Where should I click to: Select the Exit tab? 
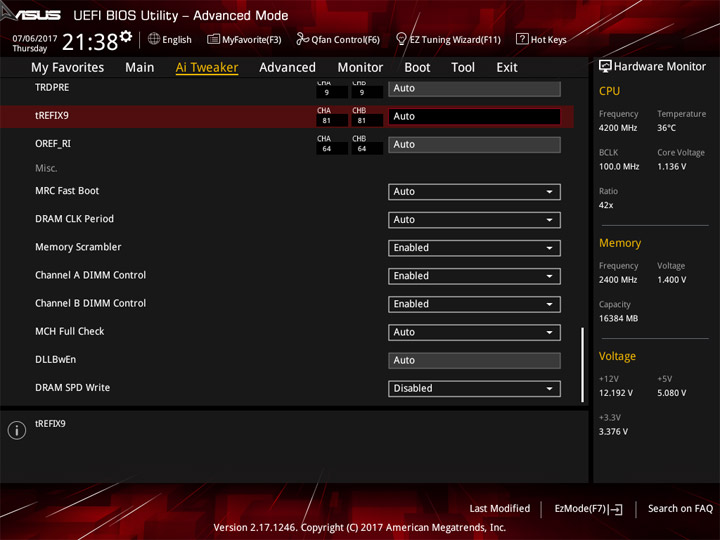[507, 68]
